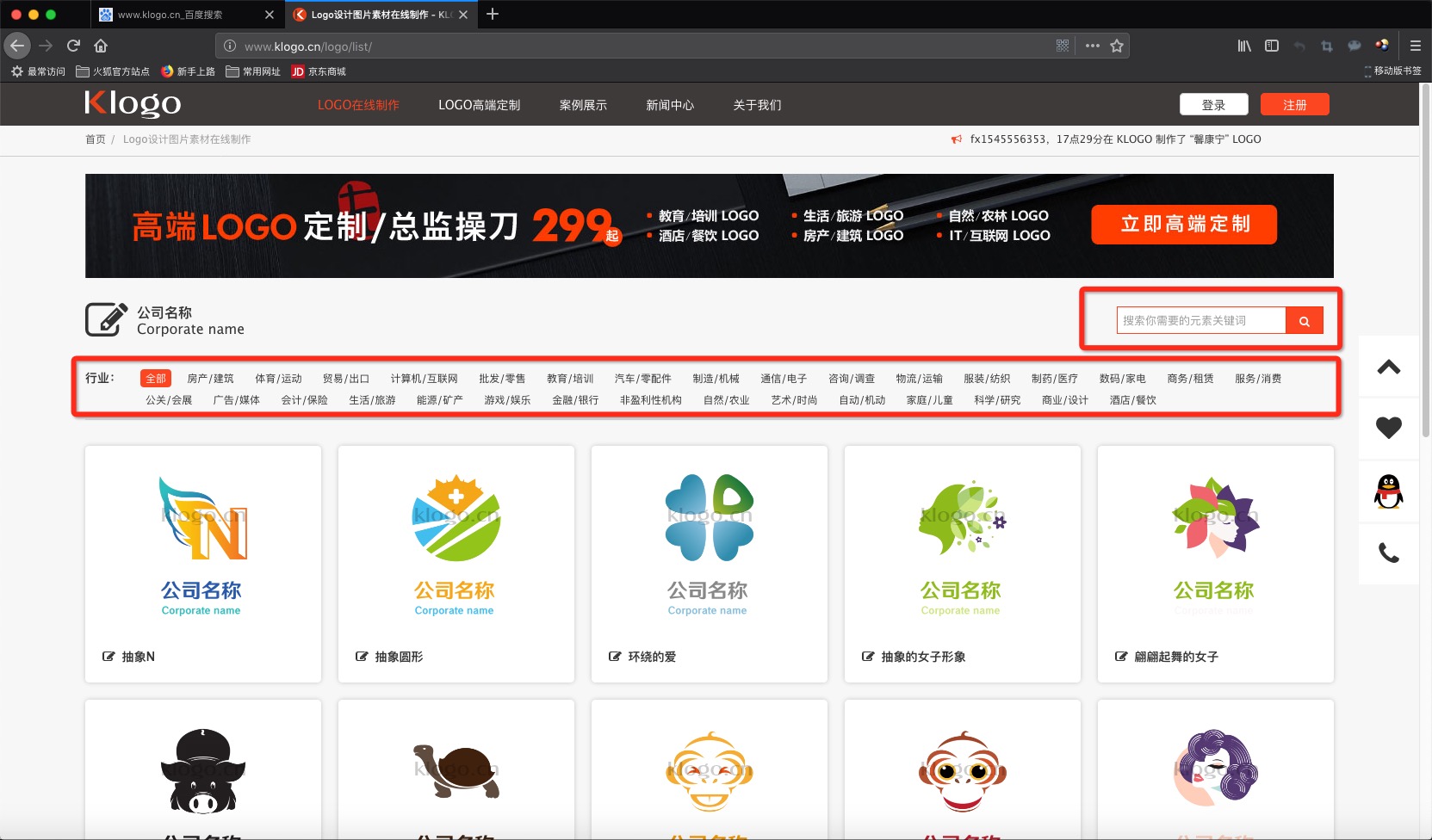Expand the 最常访问 bookmarks folder

coord(38,71)
